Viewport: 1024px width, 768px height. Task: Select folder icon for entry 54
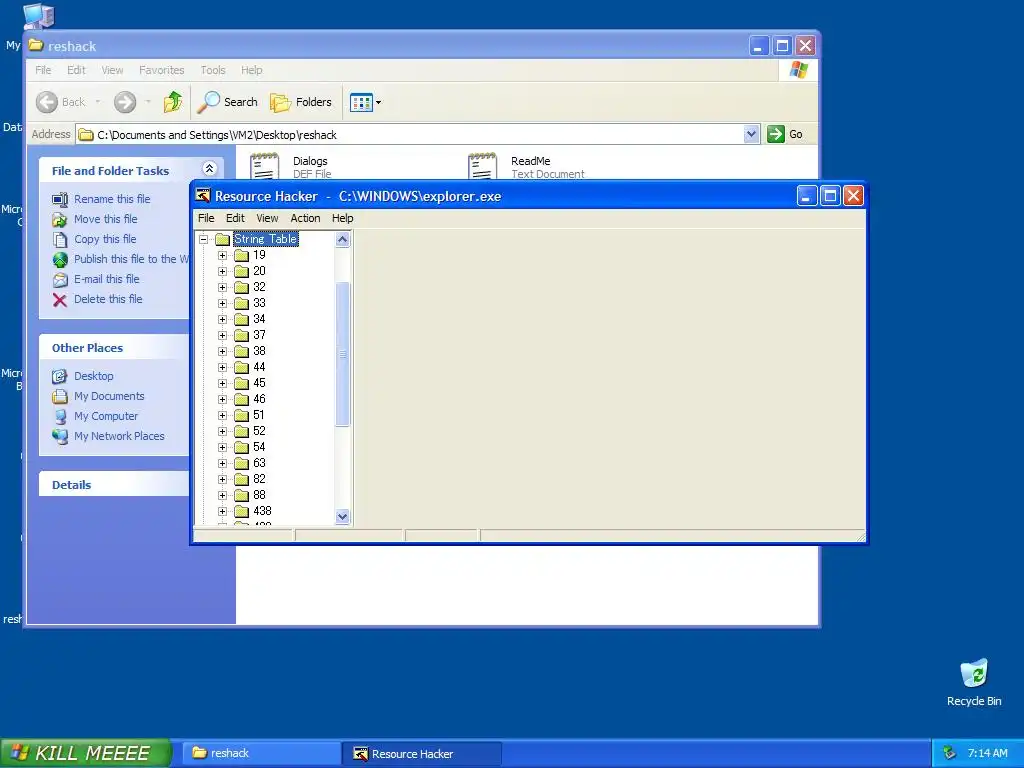pos(242,447)
